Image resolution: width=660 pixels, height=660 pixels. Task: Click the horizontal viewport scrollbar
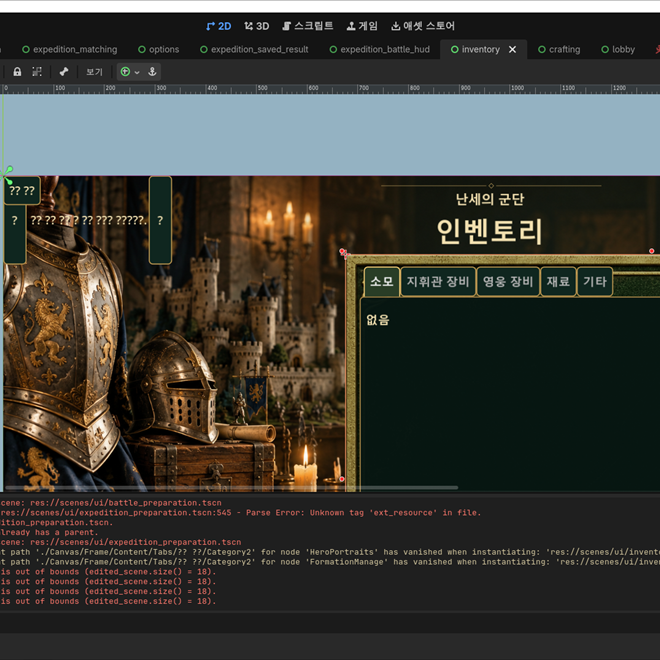(231, 488)
